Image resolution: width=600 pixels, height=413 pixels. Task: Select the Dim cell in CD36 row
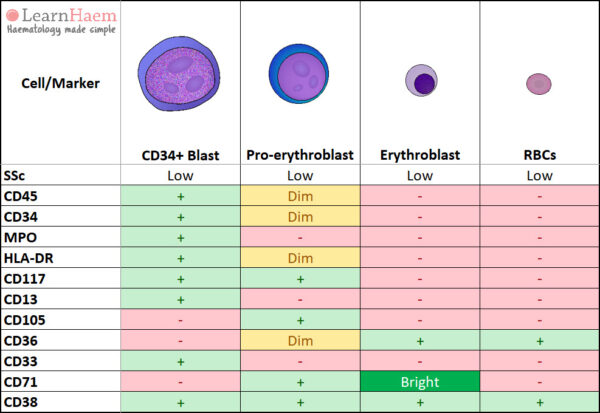point(300,341)
